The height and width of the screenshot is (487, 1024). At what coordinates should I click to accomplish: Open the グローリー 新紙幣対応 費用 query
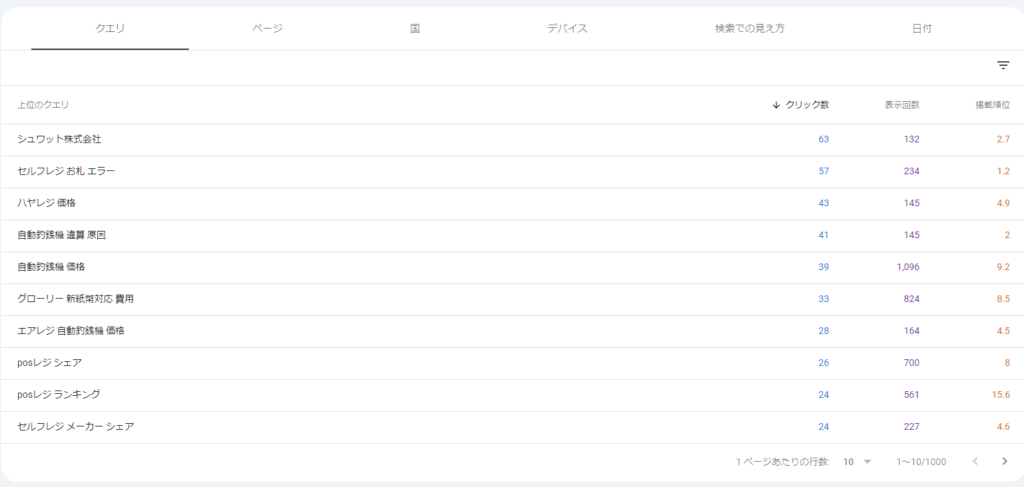click(x=75, y=299)
